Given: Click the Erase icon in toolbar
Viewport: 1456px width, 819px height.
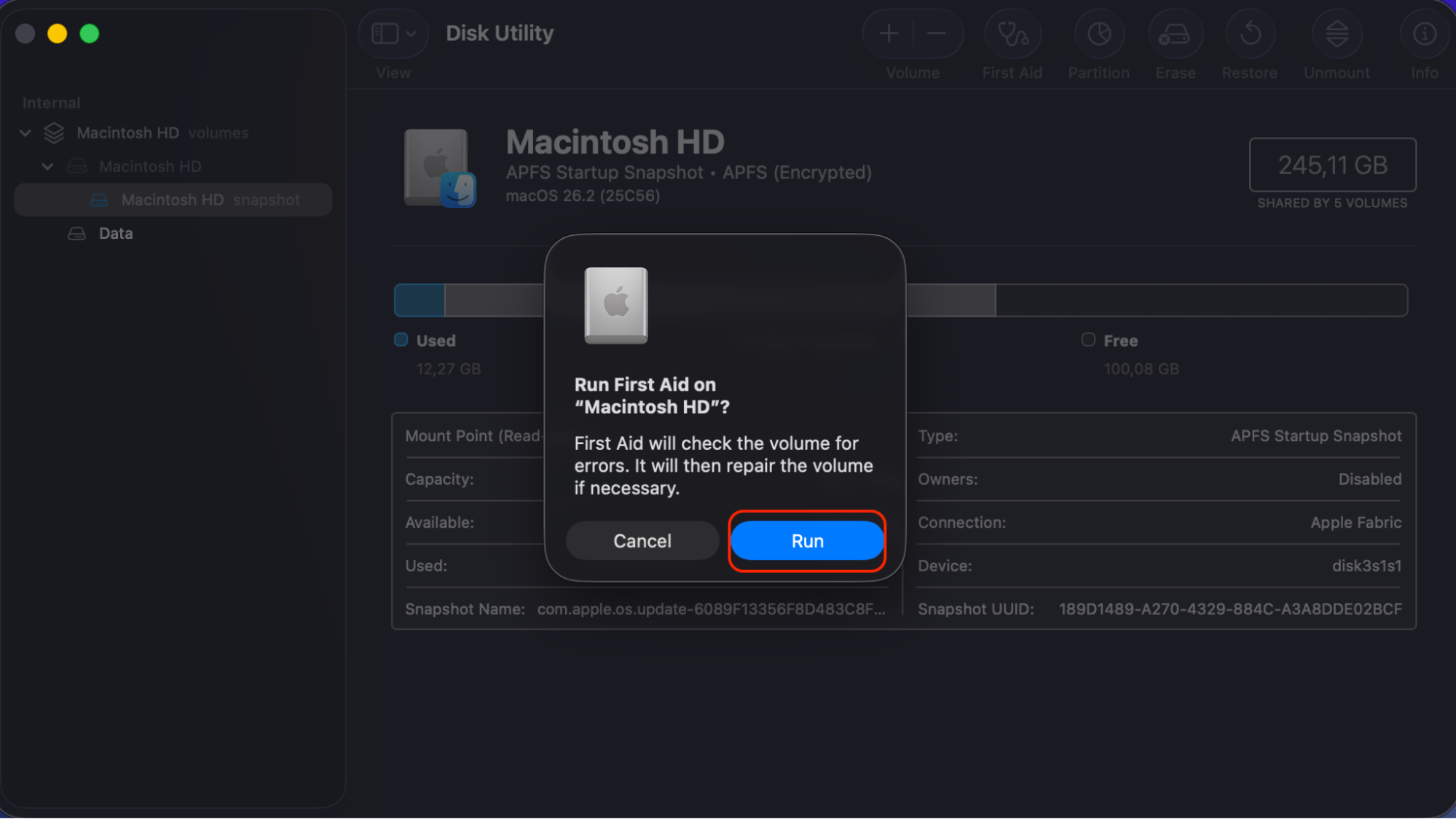Looking at the screenshot, I should click(1175, 33).
